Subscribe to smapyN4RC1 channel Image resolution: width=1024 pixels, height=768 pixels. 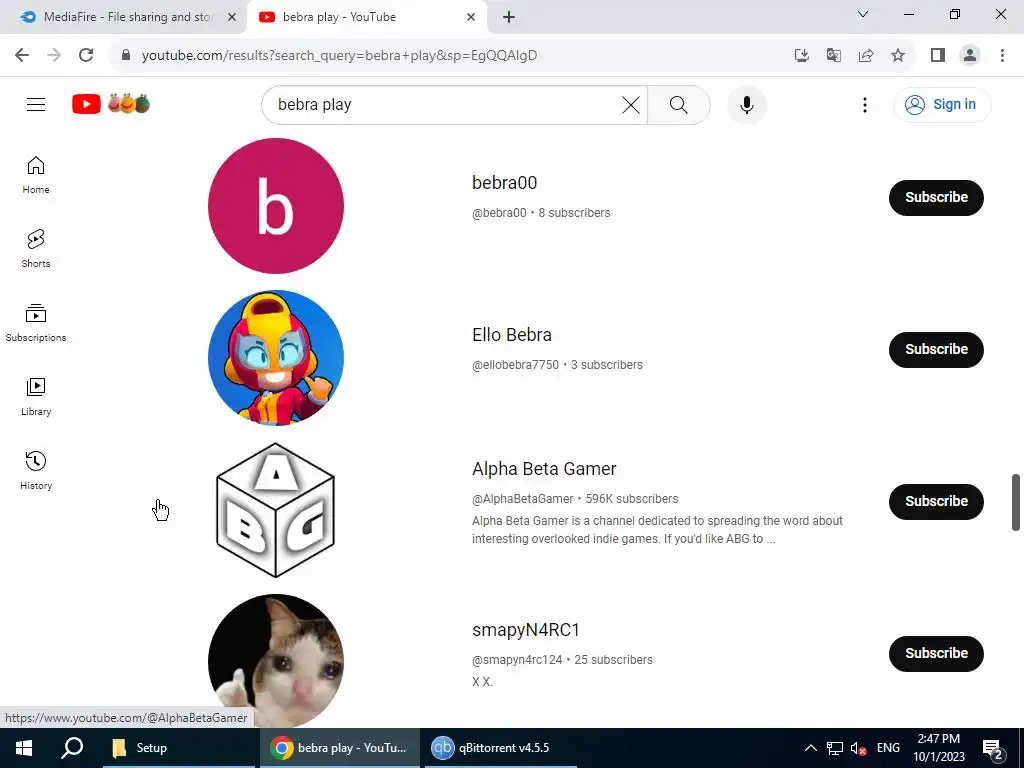pyautogui.click(x=936, y=653)
